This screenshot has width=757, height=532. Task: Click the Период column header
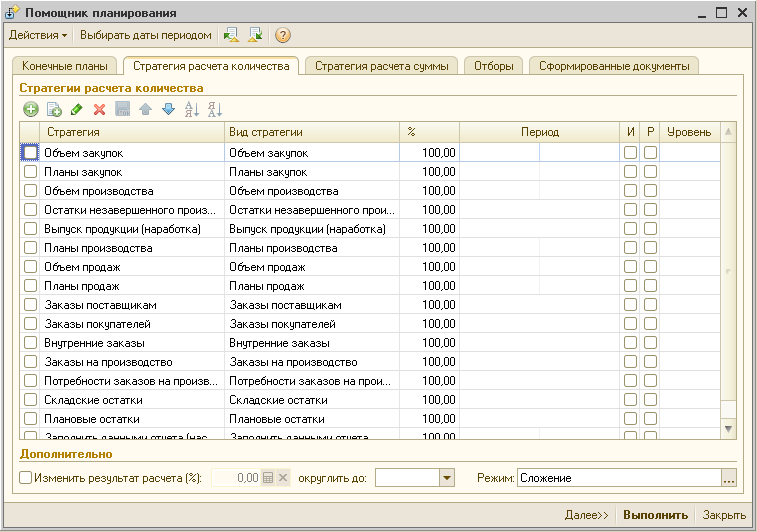click(539, 132)
